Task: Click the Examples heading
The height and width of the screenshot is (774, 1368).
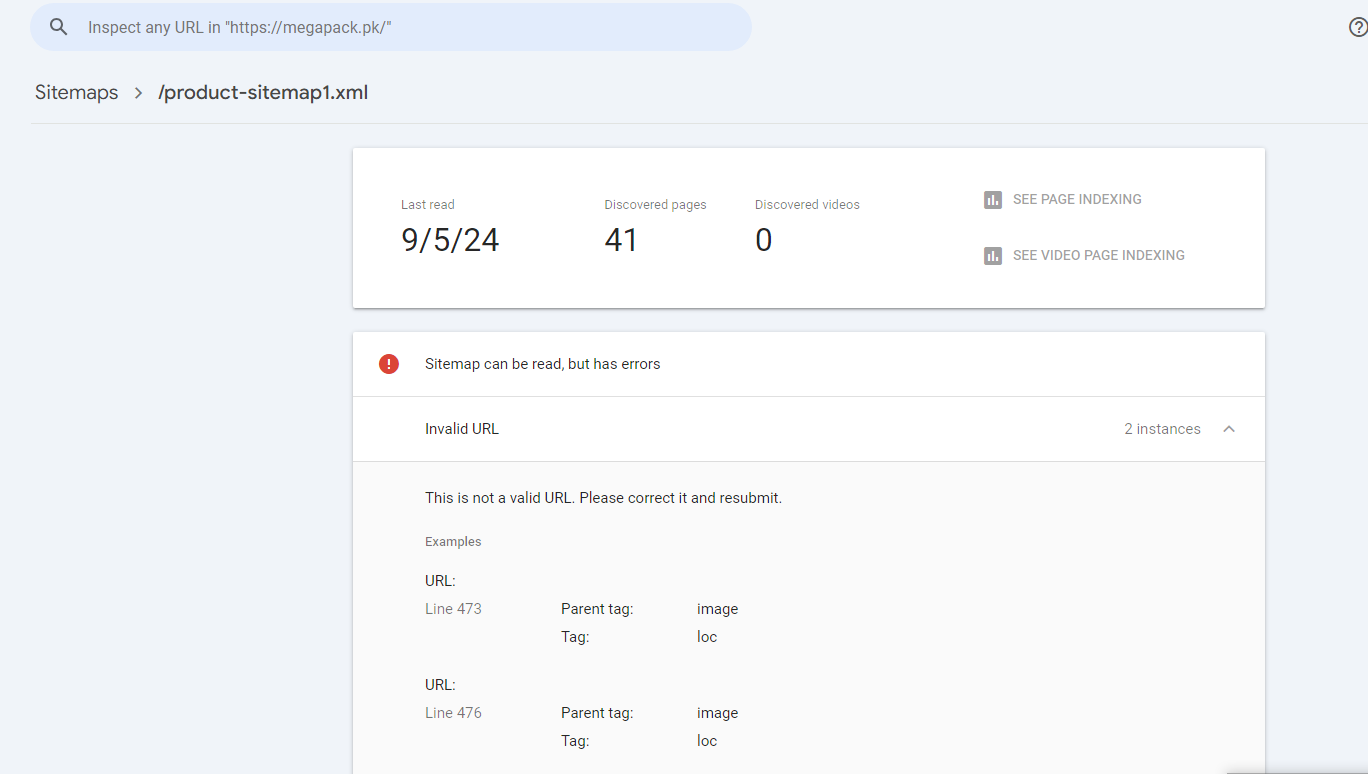Action: (x=453, y=542)
